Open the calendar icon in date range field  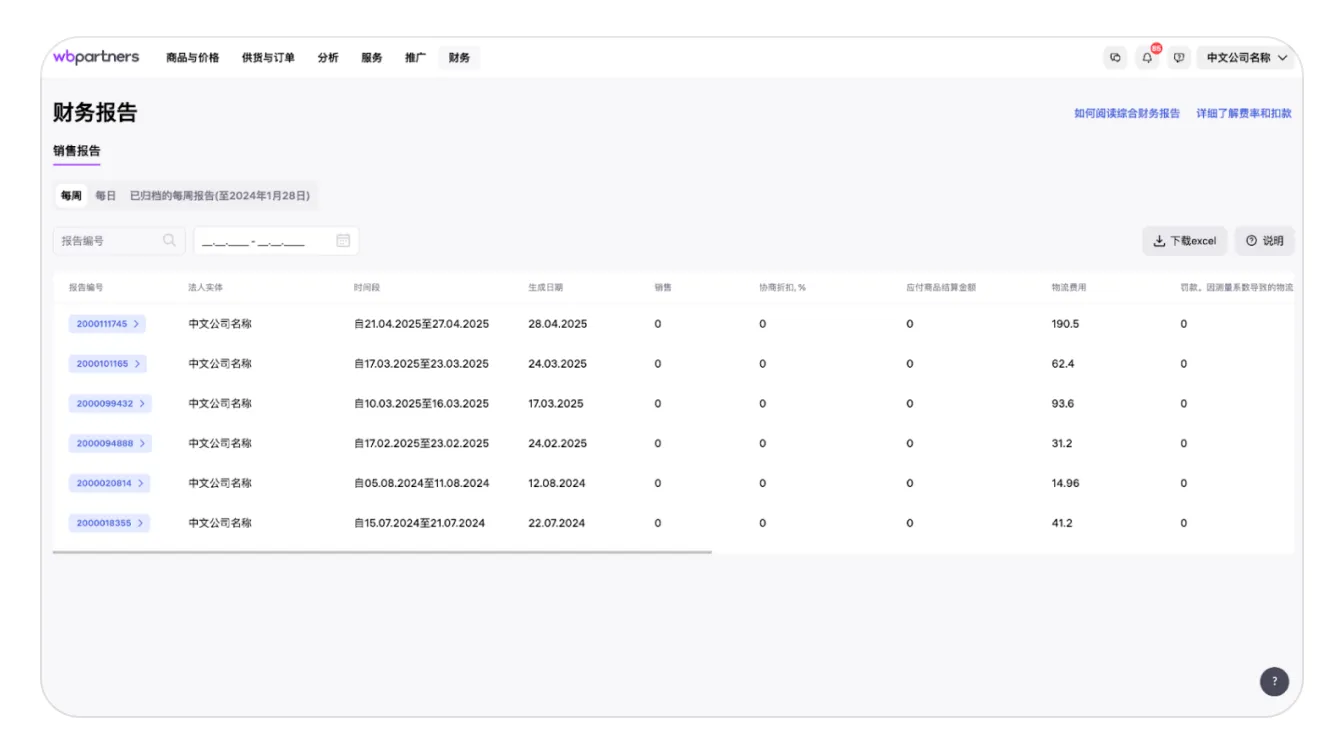(343, 240)
